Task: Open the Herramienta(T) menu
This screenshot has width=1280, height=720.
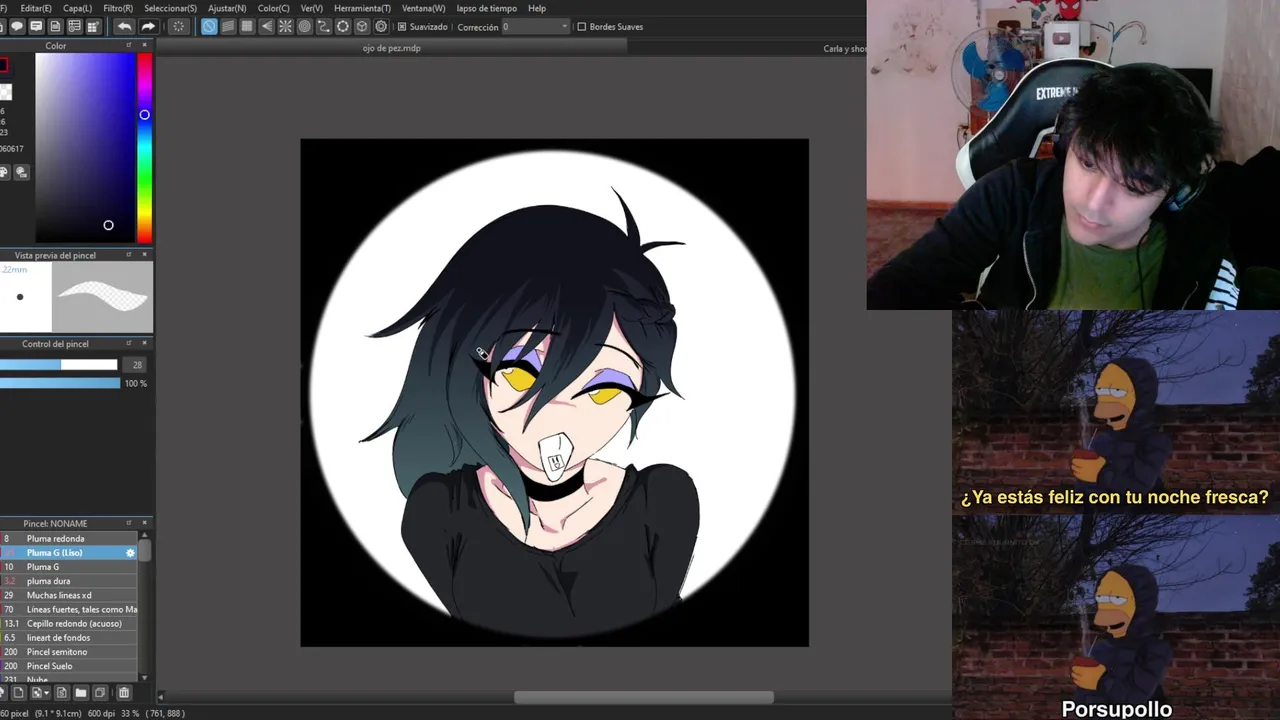Action: pos(362,8)
